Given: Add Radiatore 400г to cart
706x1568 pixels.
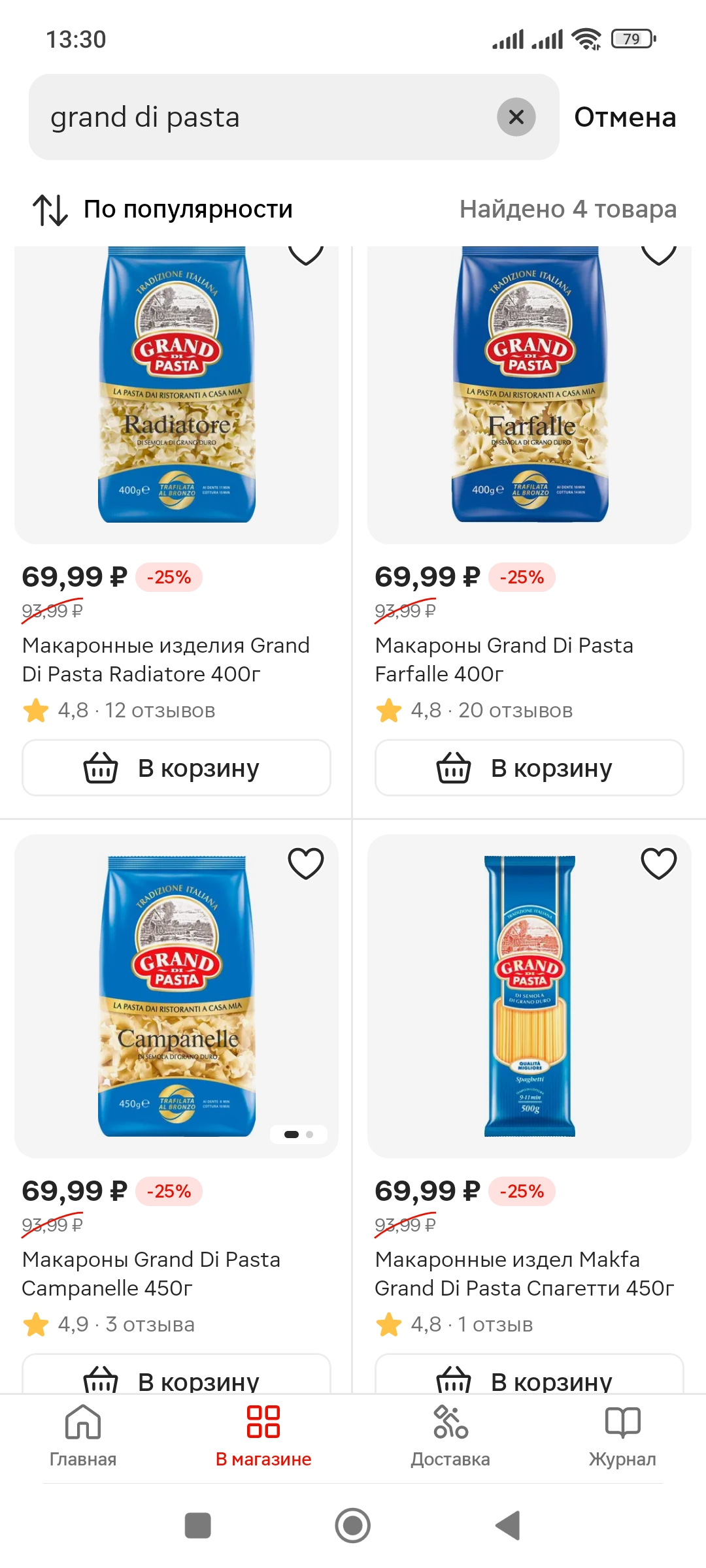Looking at the screenshot, I should tap(176, 768).
